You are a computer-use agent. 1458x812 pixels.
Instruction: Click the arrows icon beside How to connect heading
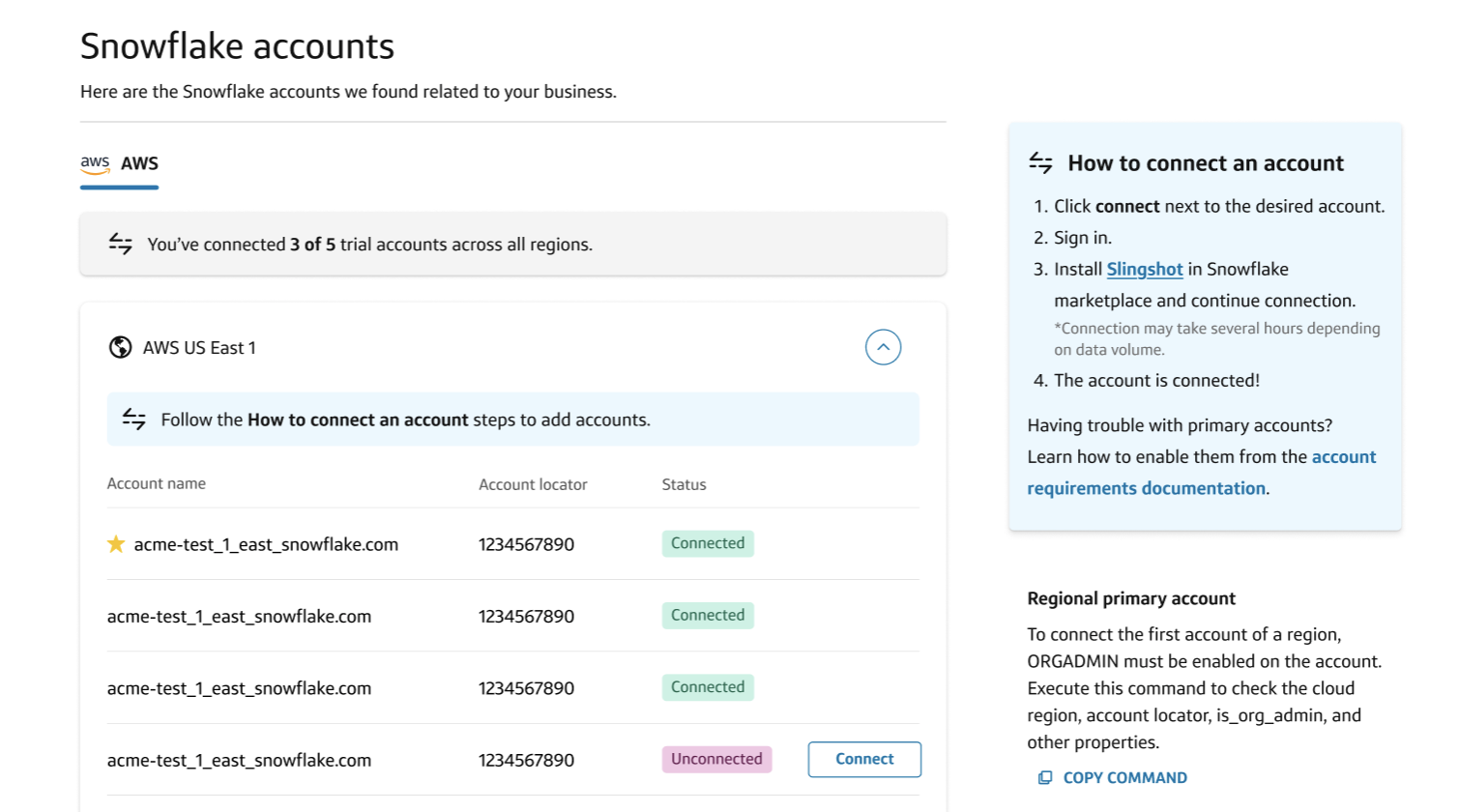point(1040,162)
